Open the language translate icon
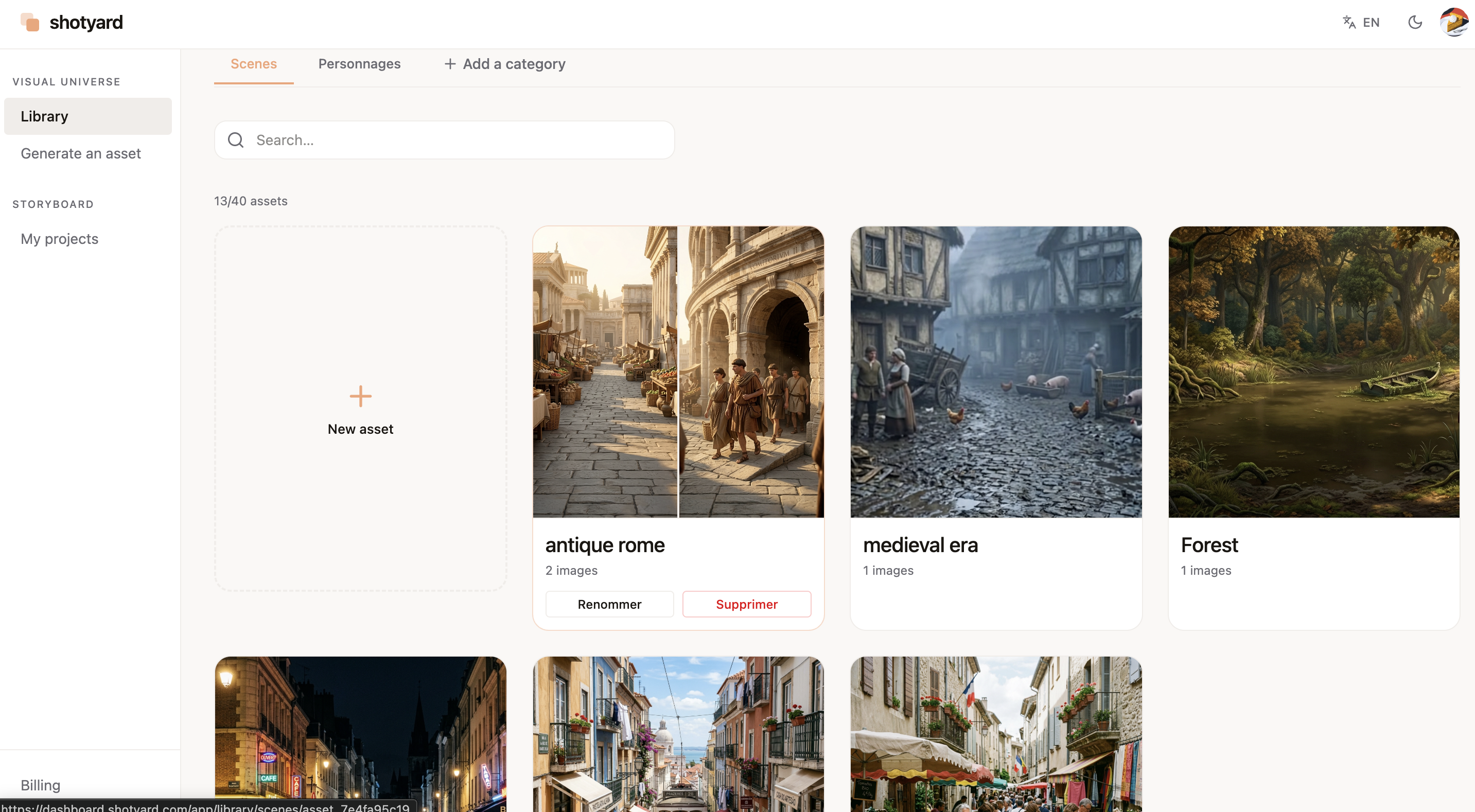1475x812 pixels. coord(1349,22)
